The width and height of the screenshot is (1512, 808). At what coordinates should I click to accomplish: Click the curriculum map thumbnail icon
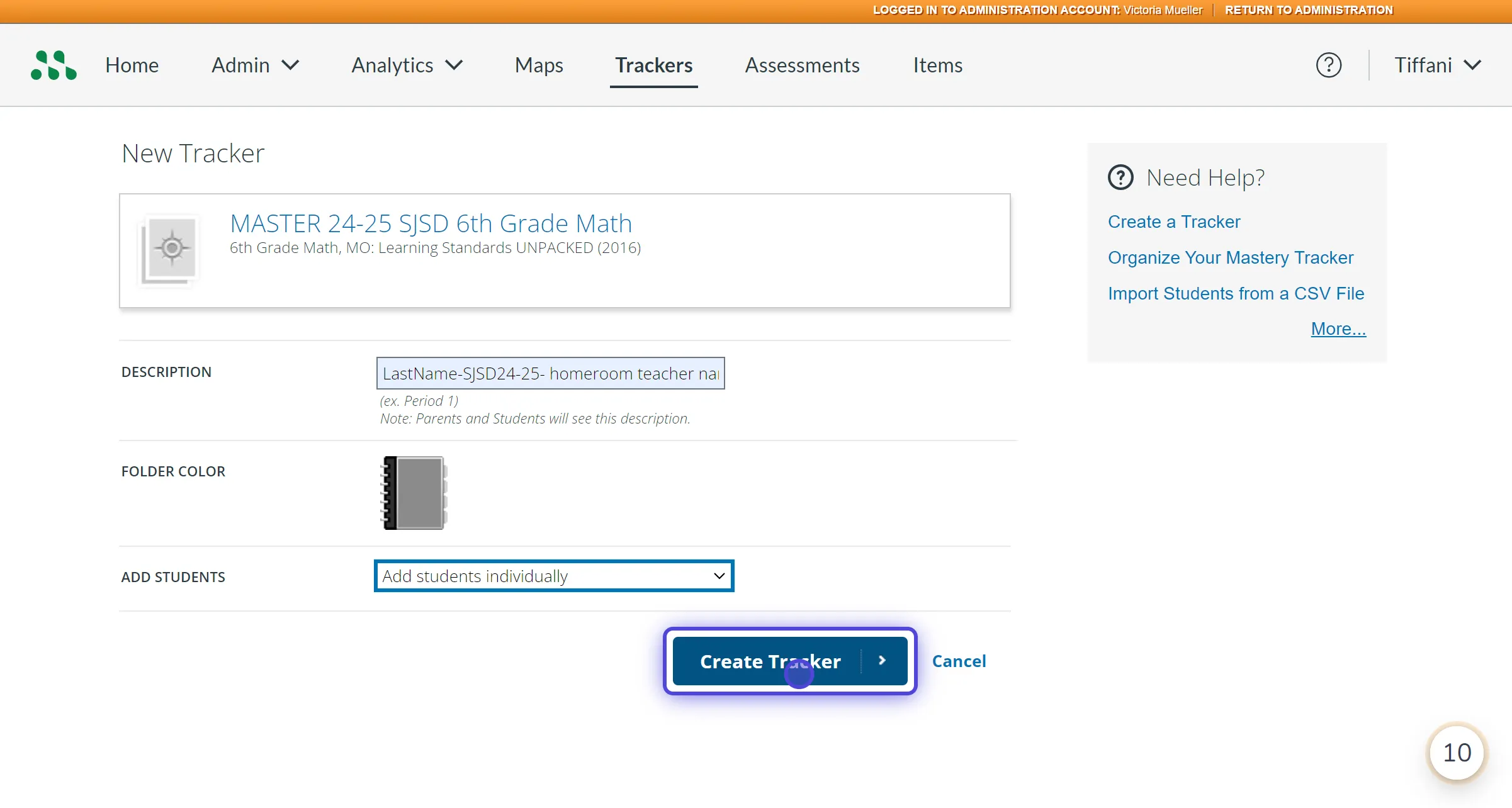pyautogui.click(x=169, y=250)
